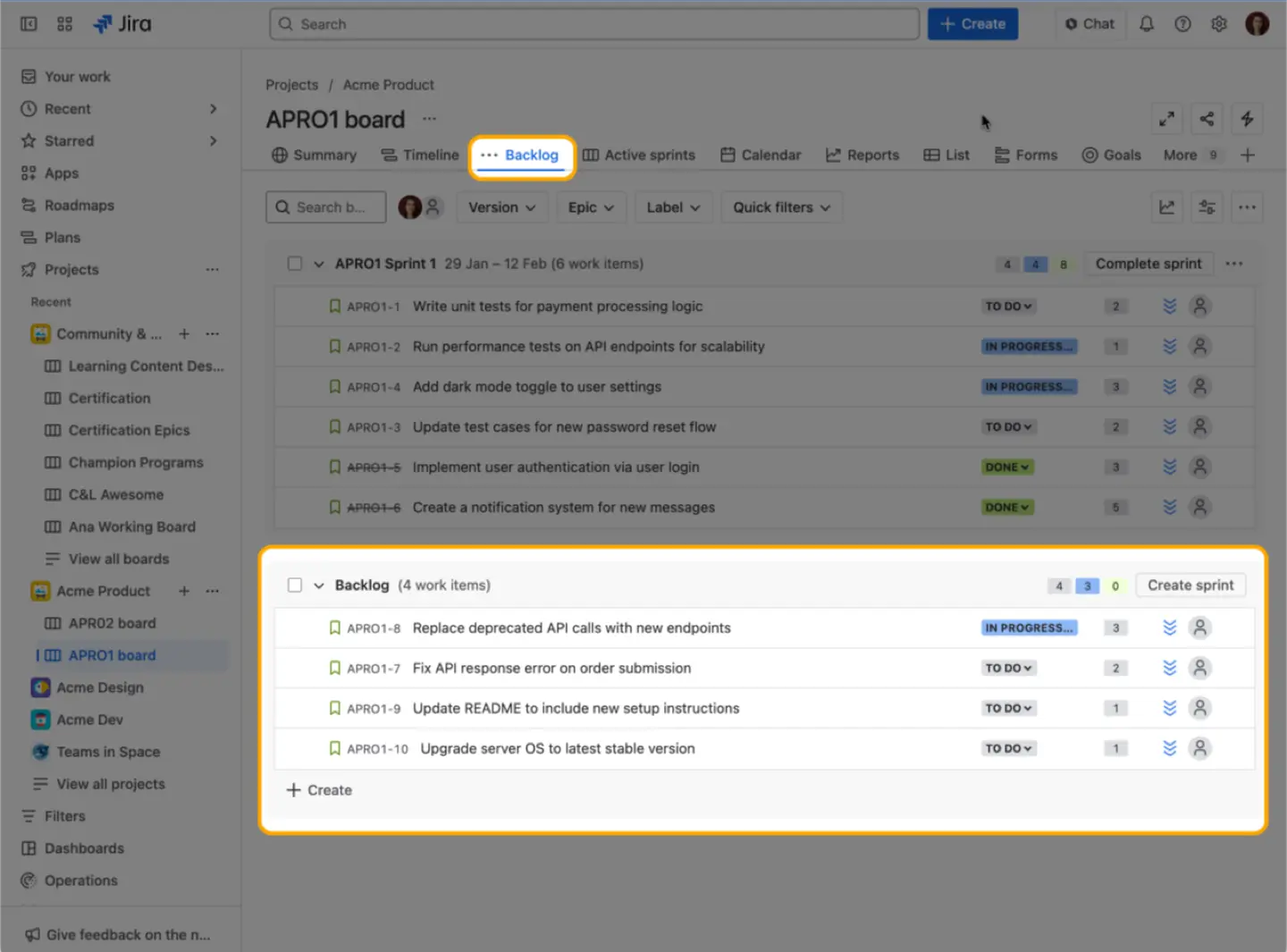Open the Epic filter dropdown
1287x952 pixels.
(x=591, y=206)
